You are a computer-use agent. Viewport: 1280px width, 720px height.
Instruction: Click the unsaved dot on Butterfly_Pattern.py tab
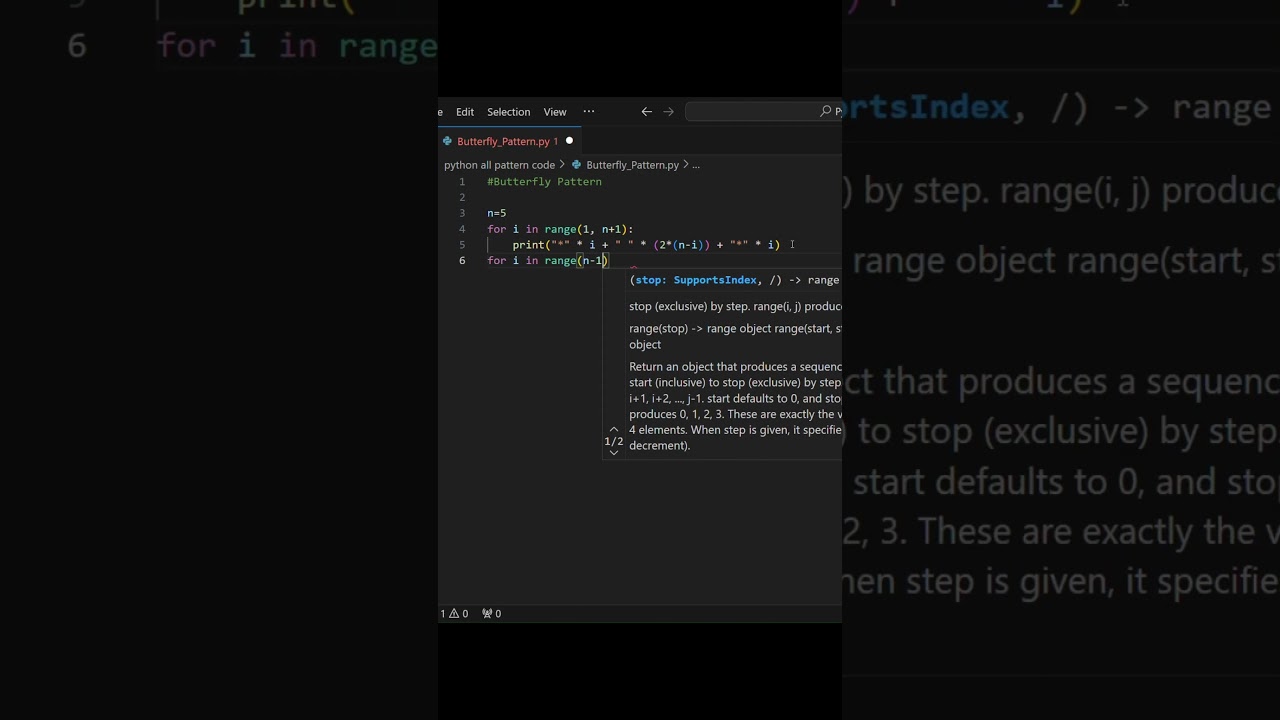click(569, 141)
